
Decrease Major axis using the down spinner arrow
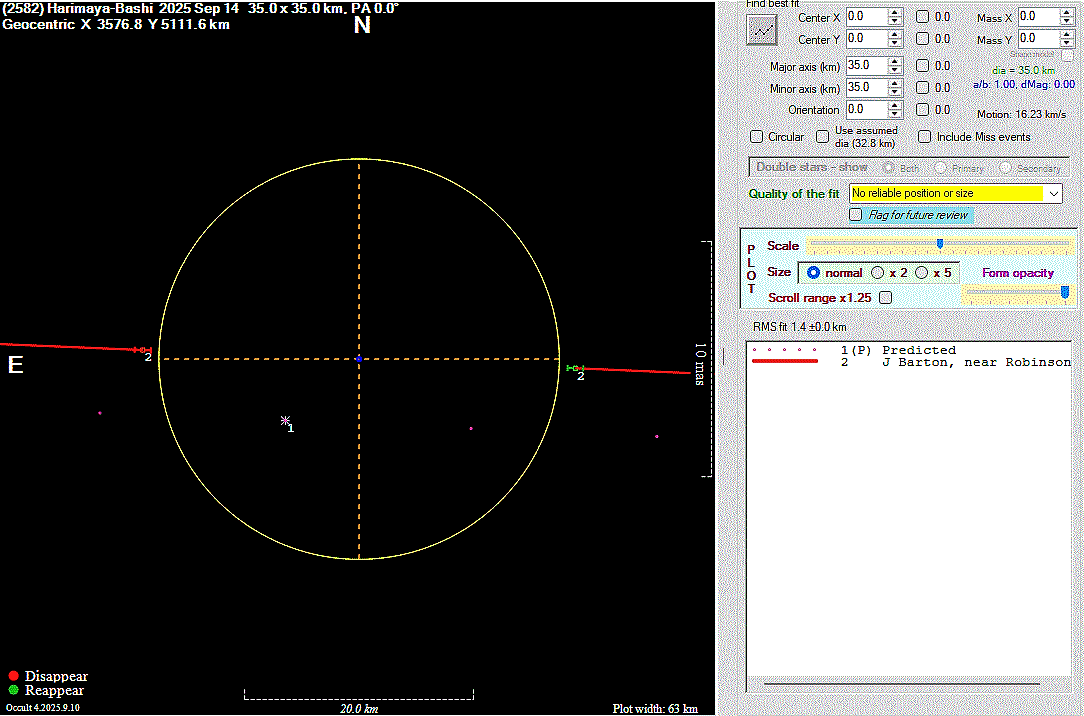(894, 70)
